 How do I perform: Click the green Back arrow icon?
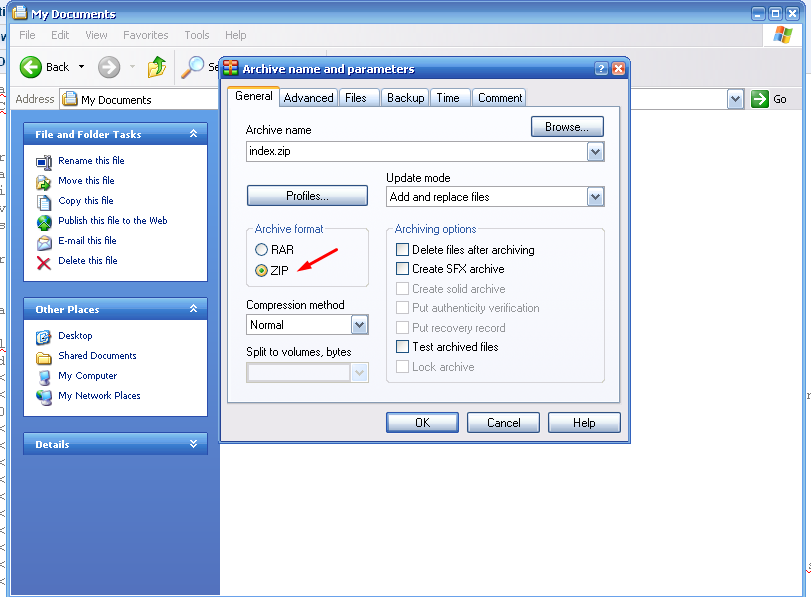click(x=31, y=67)
